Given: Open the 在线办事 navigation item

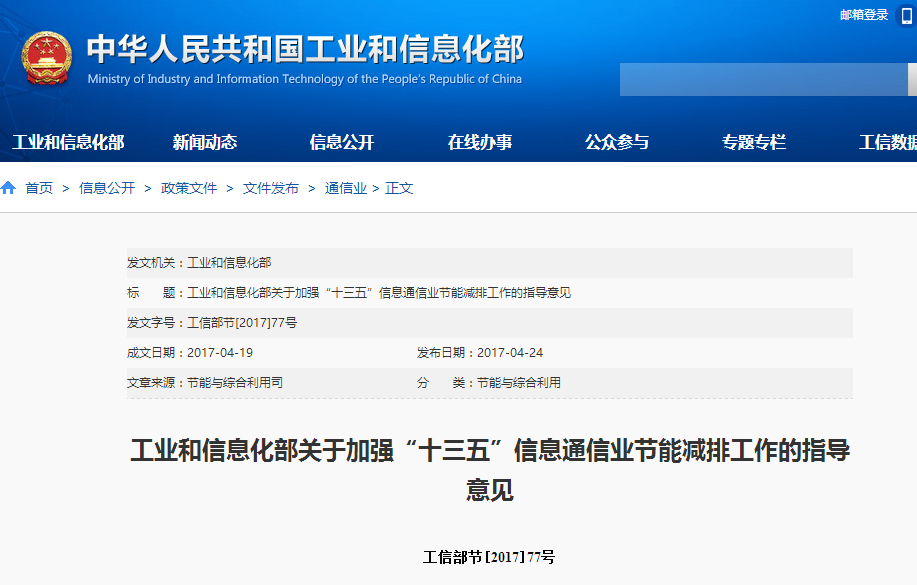Looking at the screenshot, I should (480, 142).
